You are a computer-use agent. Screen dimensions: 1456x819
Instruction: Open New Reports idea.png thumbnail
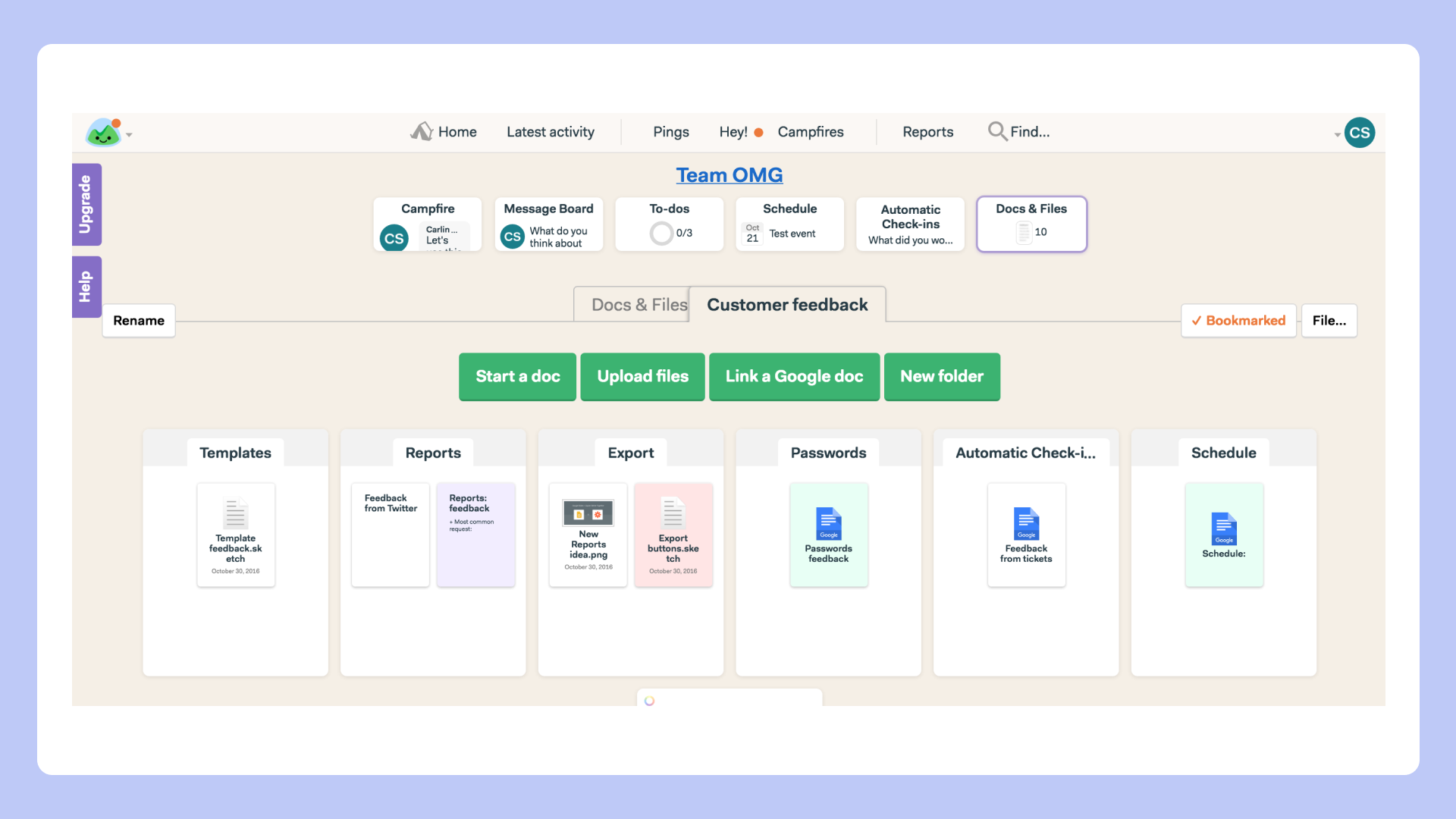pos(588,513)
